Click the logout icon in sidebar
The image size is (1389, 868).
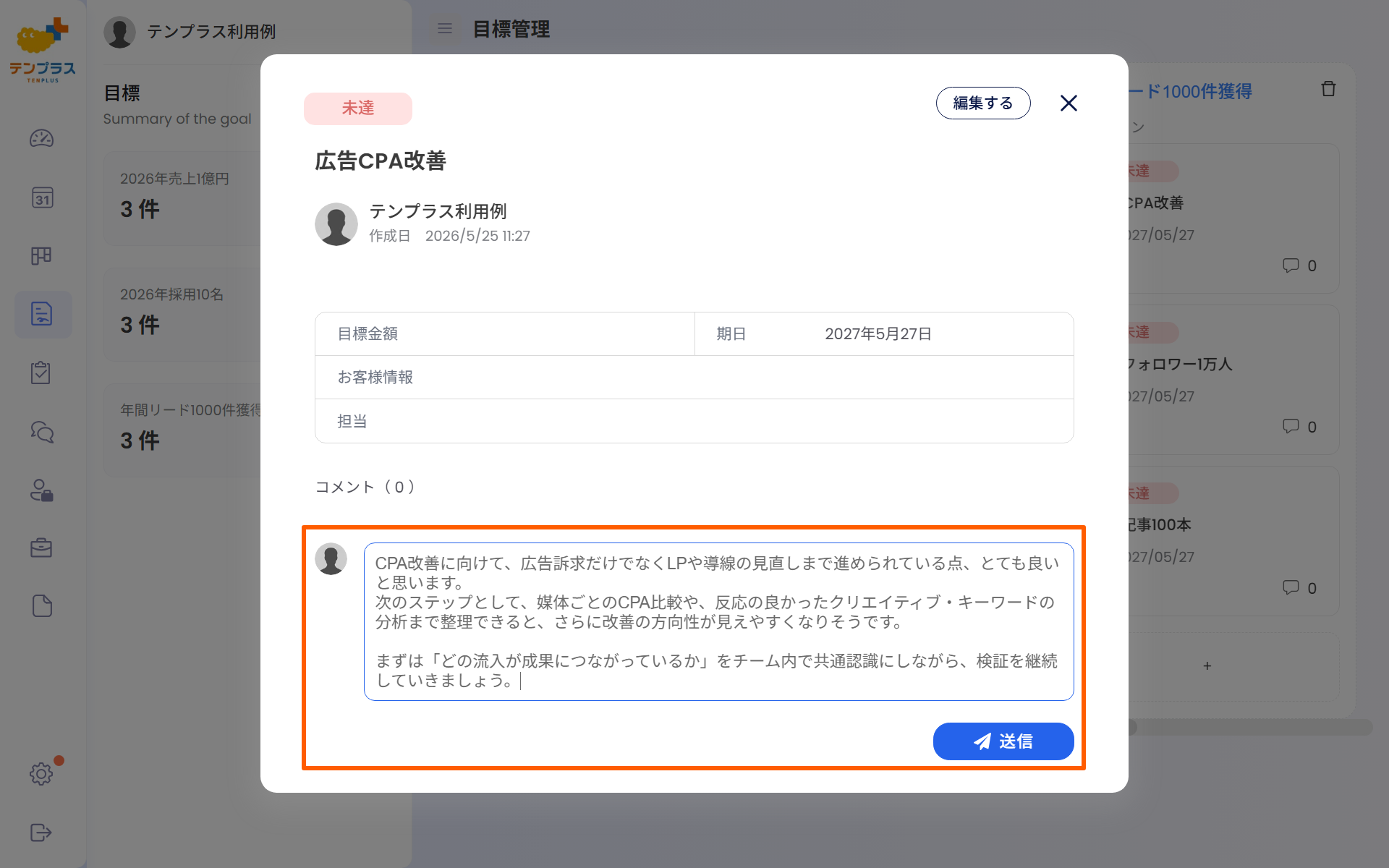point(41,833)
